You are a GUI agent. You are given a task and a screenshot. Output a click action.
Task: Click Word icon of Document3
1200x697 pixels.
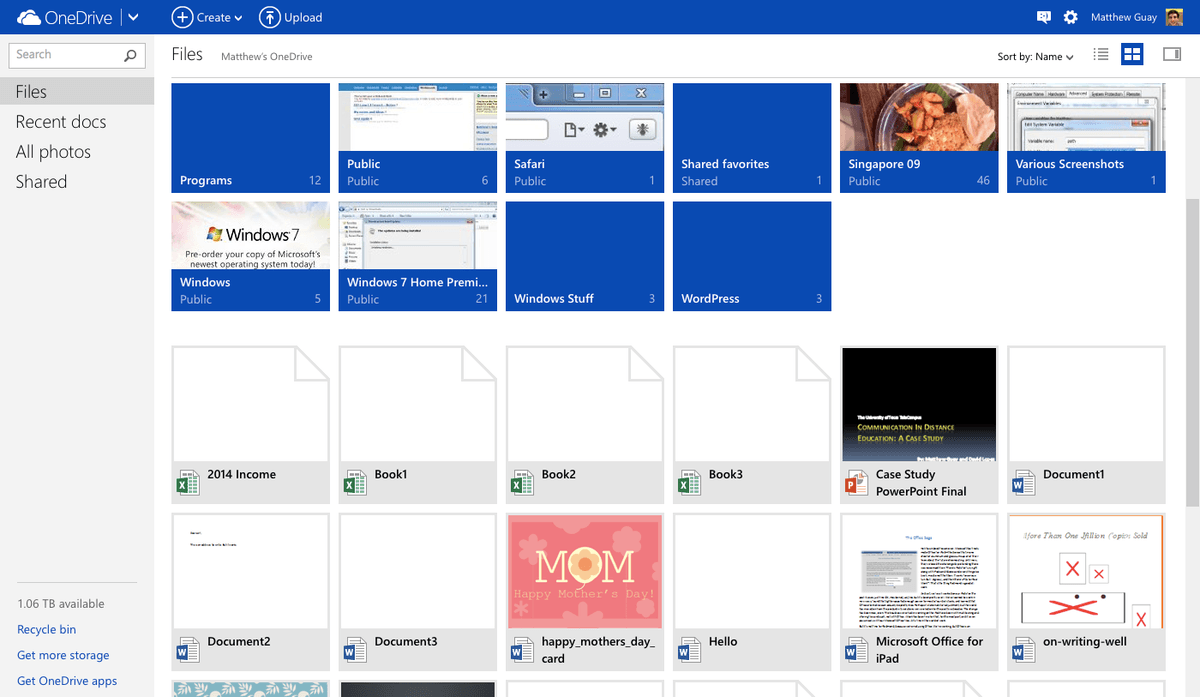pos(354,651)
